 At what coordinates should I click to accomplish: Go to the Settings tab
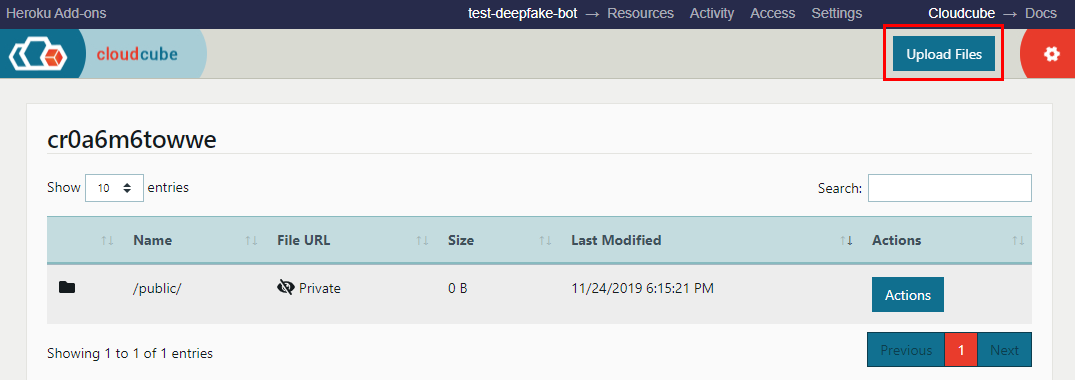[x=836, y=13]
